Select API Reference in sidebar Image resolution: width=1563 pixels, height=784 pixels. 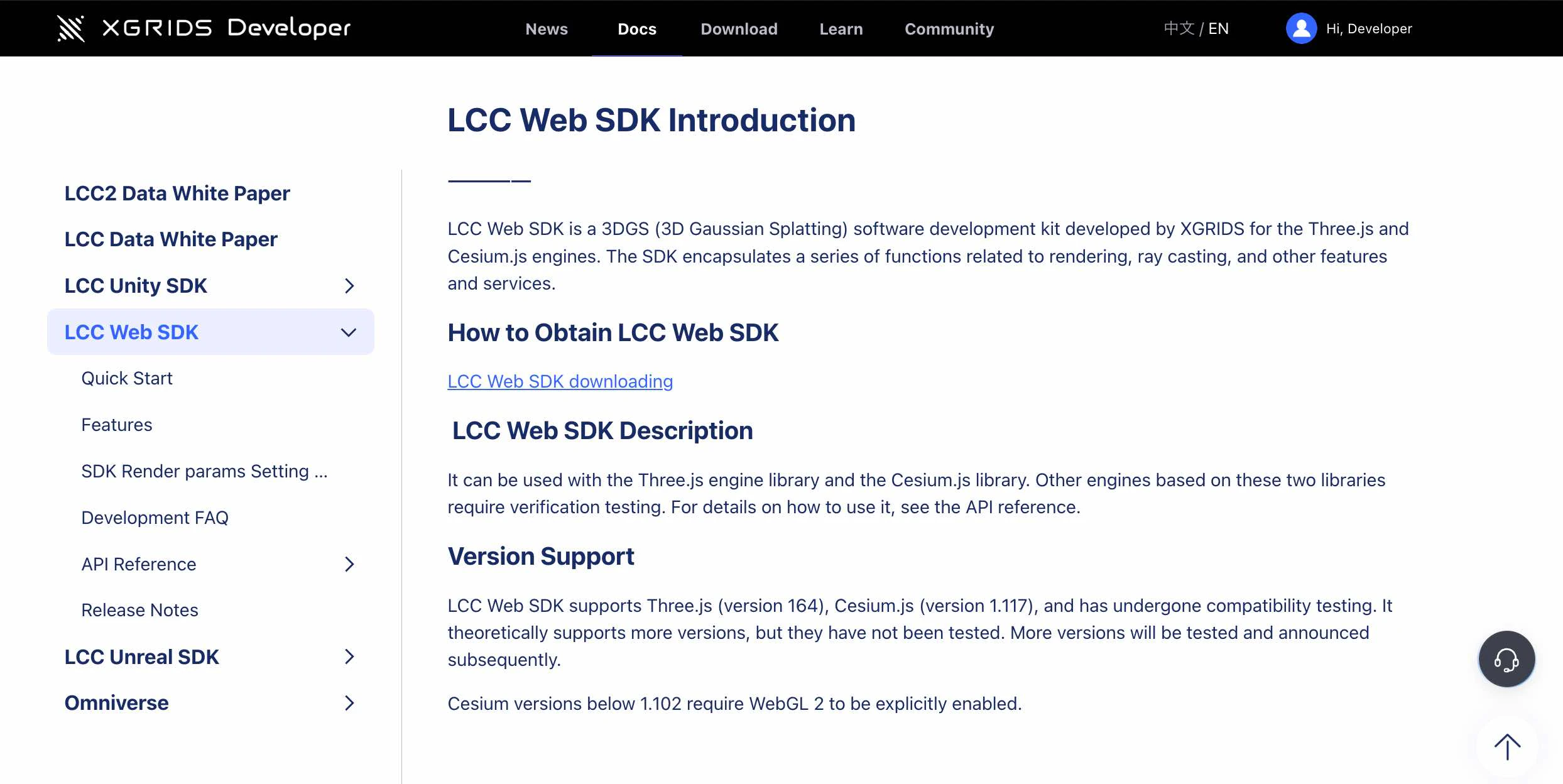(139, 564)
